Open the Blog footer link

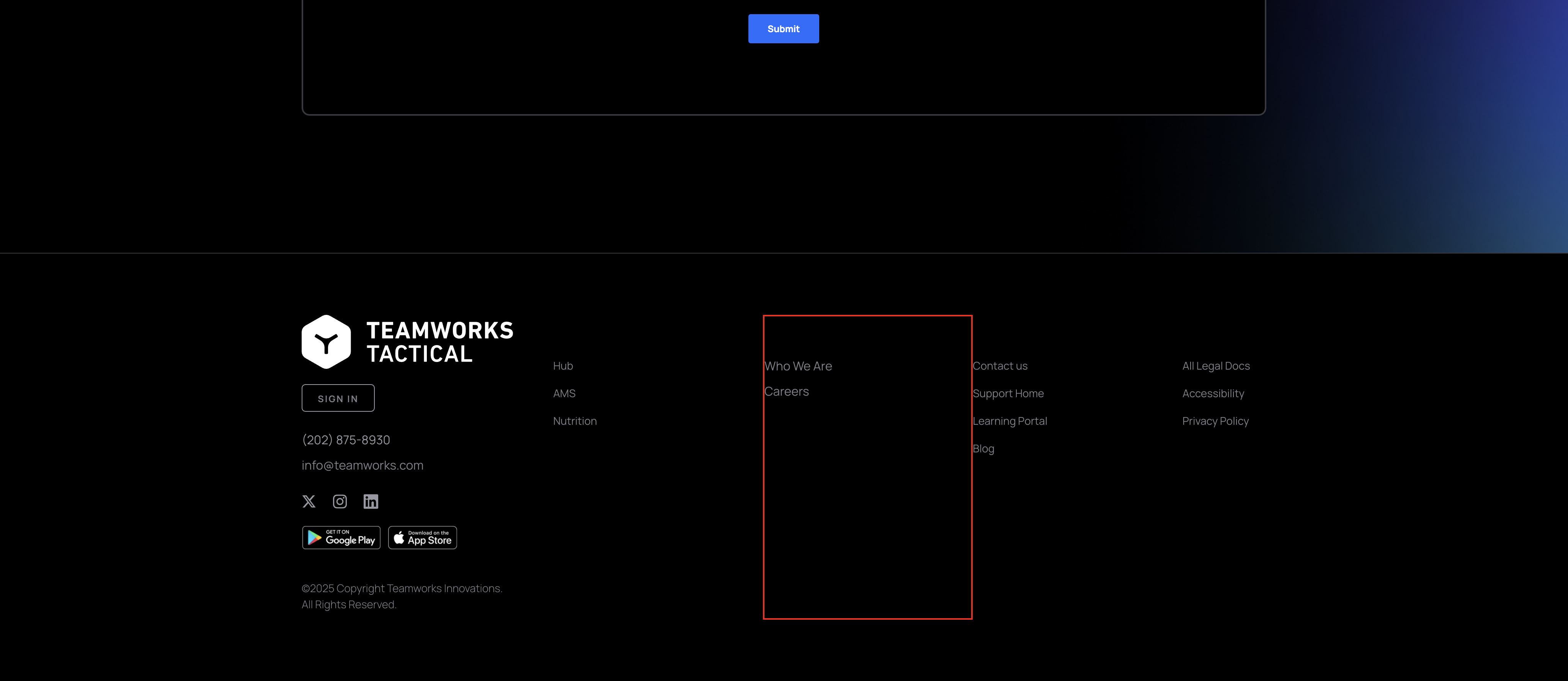click(x=983, y=449)
